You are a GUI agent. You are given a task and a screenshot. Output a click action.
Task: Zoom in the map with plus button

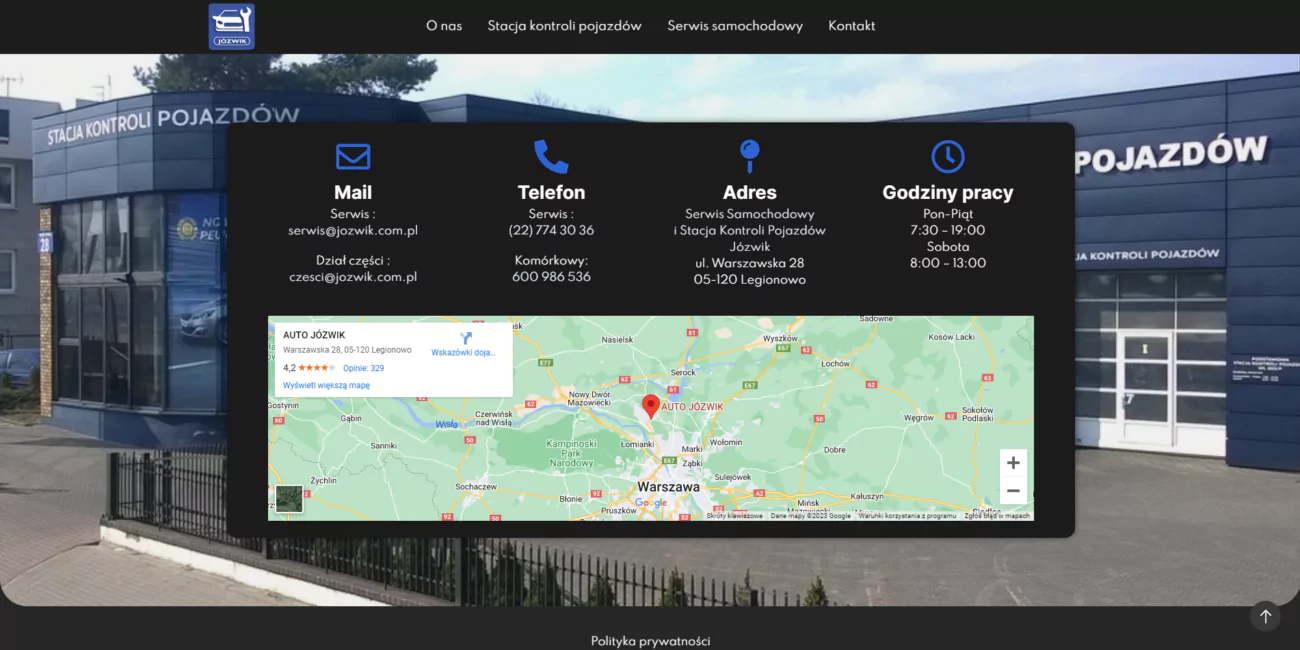[x=1013, y=463]
